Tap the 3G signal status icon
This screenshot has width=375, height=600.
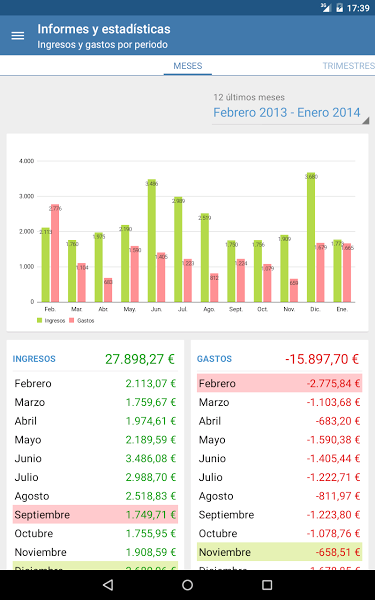coord(325,8)
